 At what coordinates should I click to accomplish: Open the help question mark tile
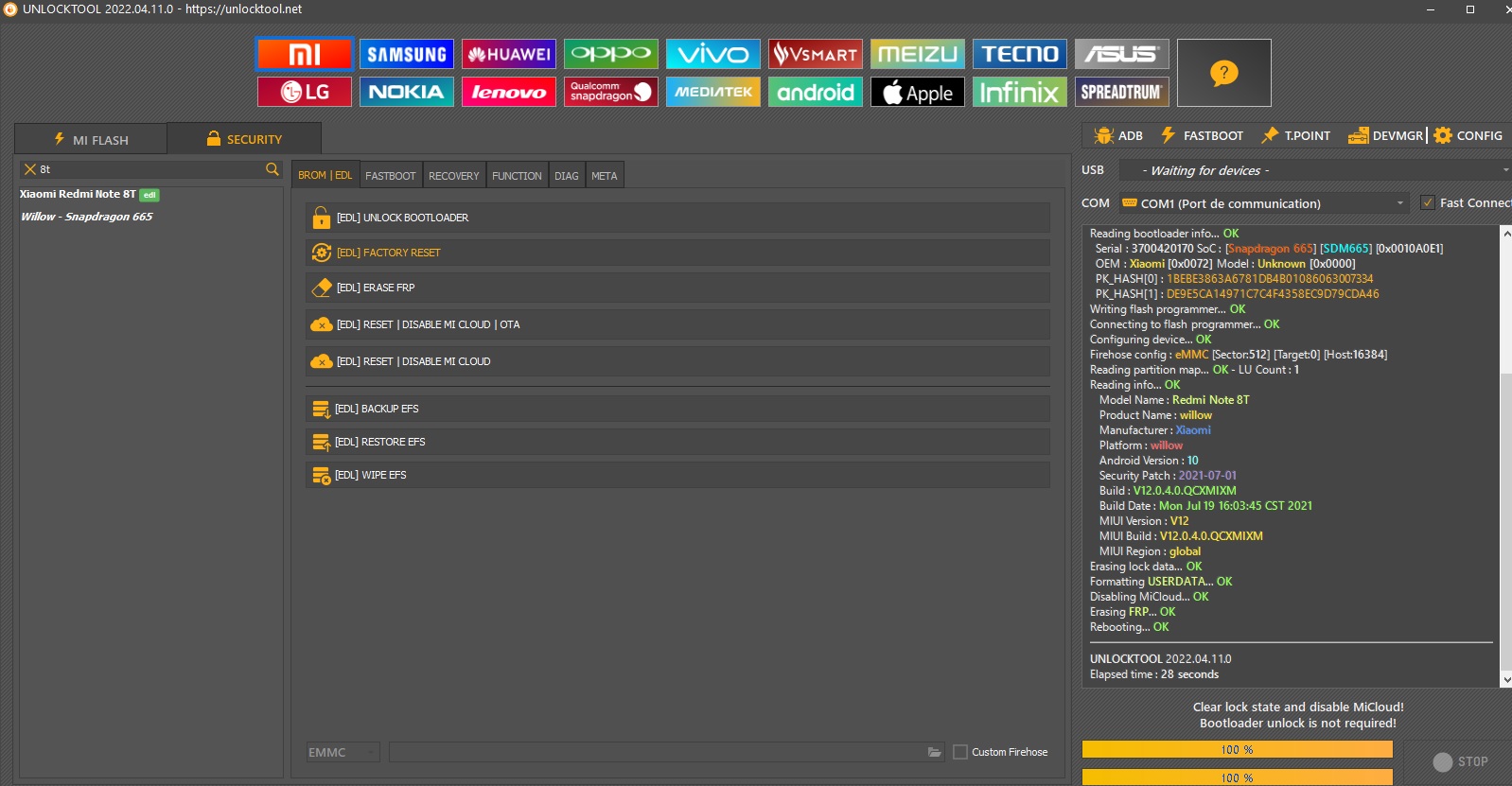[1223, 73]
